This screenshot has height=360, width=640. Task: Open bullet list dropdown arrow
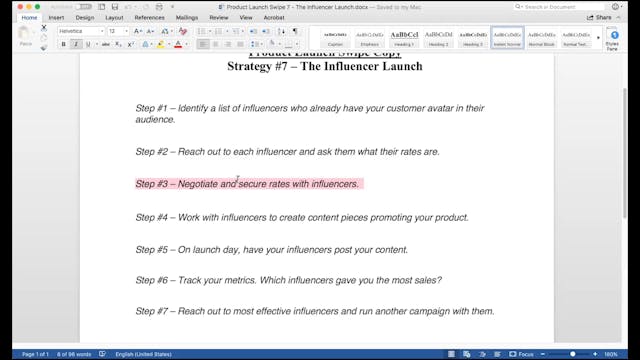coord(210,31)
